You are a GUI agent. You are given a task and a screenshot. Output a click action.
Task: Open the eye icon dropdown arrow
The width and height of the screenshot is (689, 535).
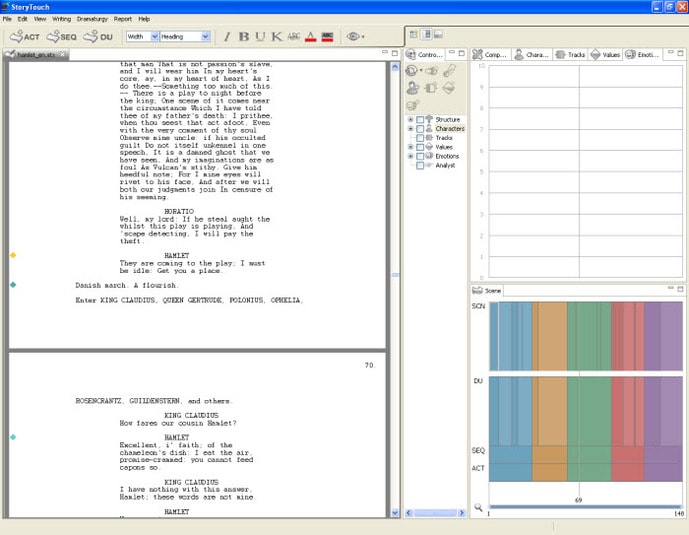(363, 37)
